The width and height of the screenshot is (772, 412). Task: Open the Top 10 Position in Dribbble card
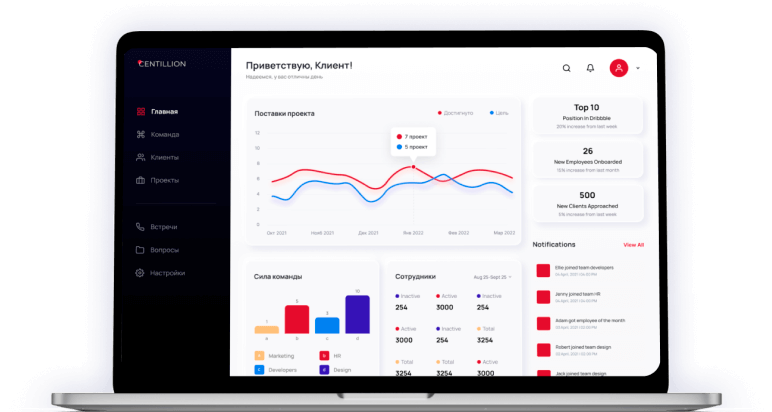point(587,116)
